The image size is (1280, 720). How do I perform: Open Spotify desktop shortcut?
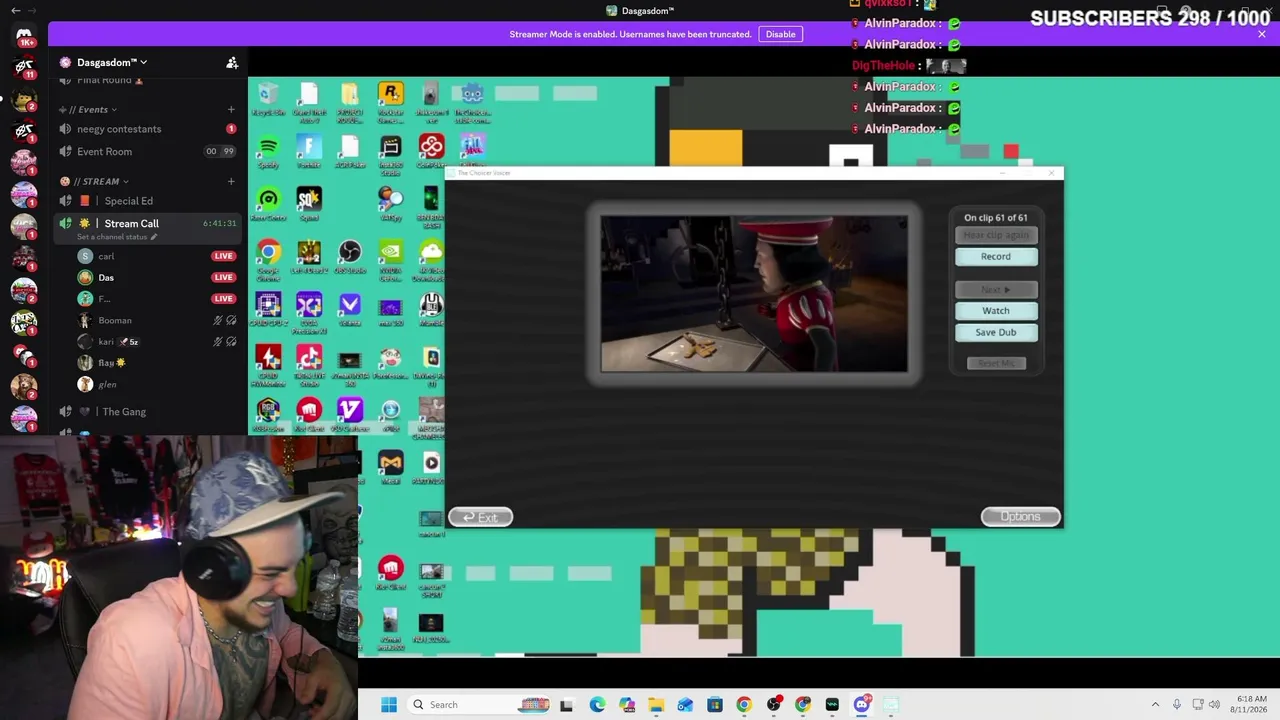click(x=268, y=151)
